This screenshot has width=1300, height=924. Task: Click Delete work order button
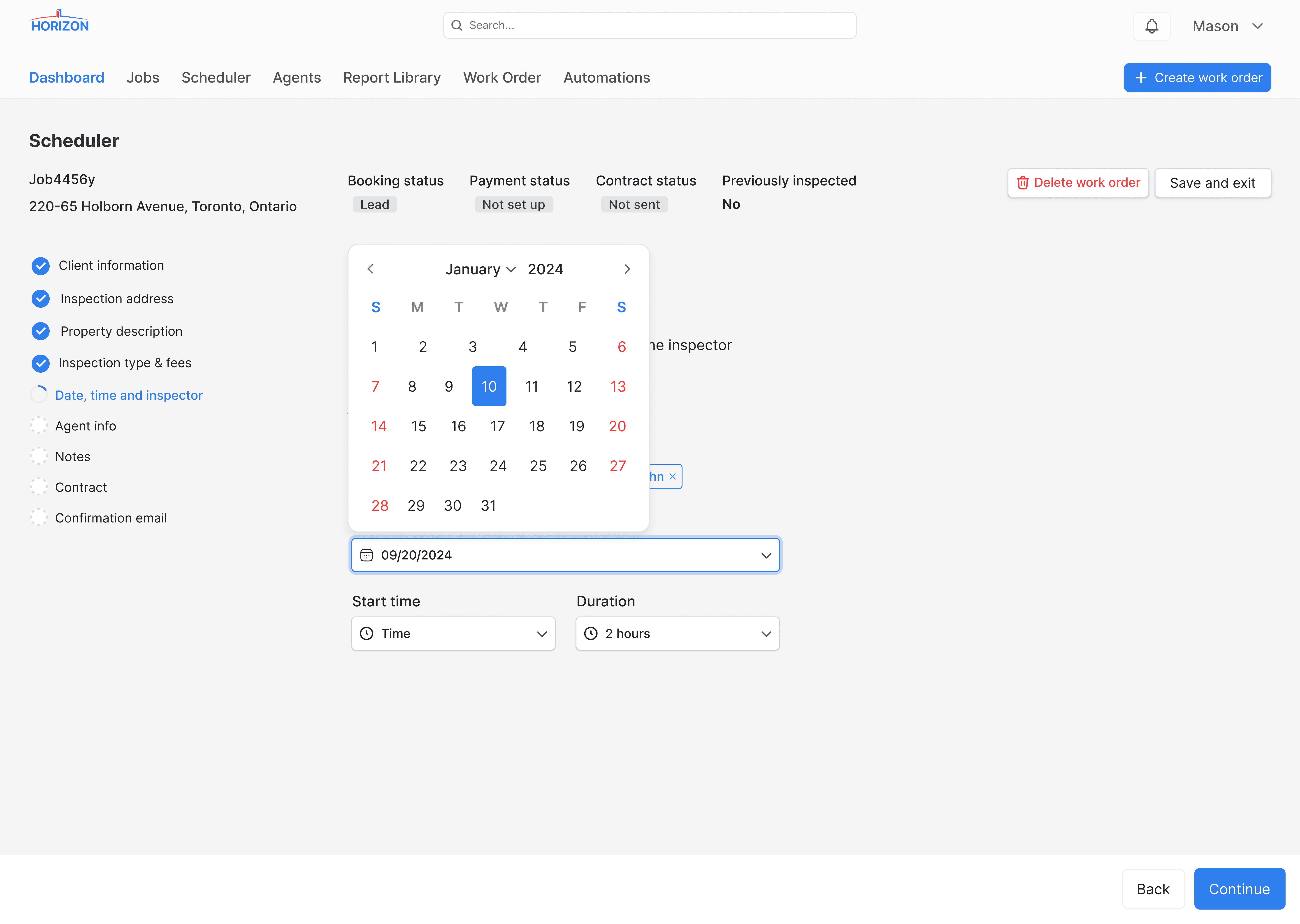tap(1078, 183)
